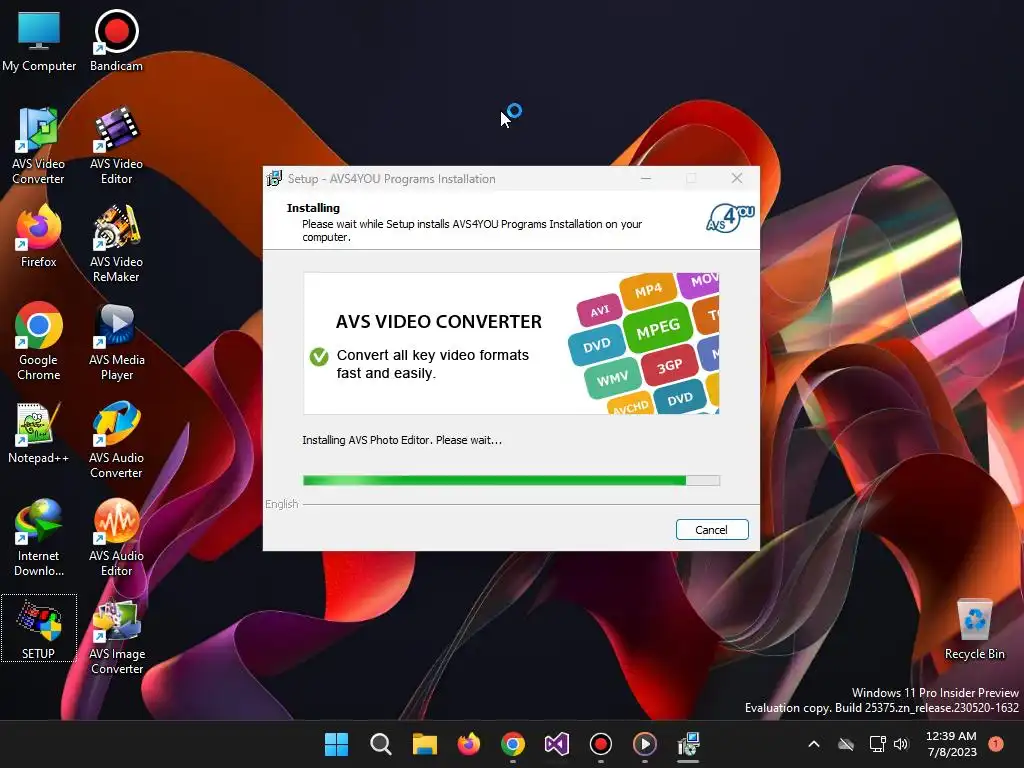
Task: Open the notification badge in taskbar
Action: pyautogui.click(x=996, y=744)
